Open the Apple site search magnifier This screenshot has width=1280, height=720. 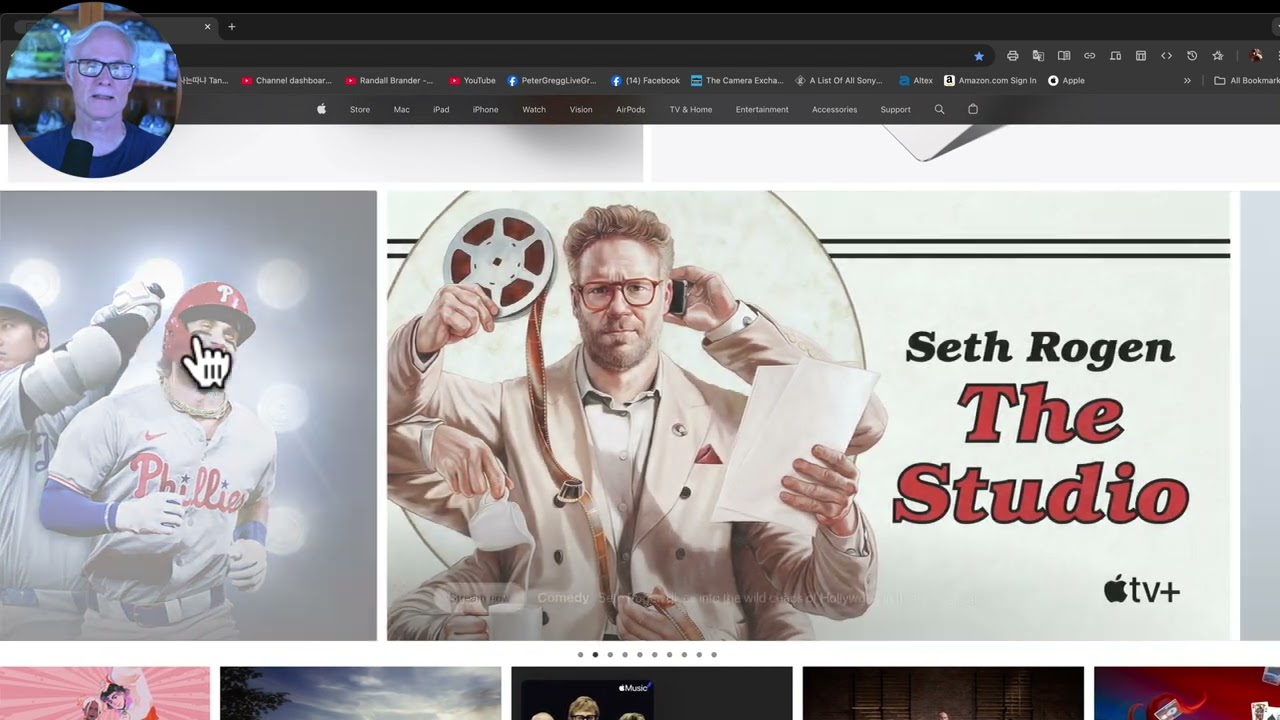pos(939,109)
